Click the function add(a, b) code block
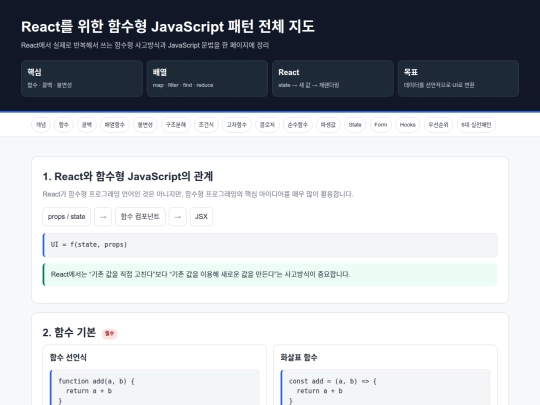Viewport: 540px width, 405px height. pos(155,387)
